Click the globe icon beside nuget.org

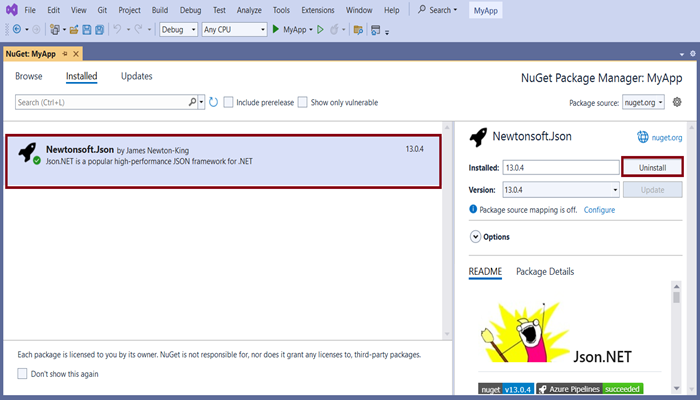[642, 137]
